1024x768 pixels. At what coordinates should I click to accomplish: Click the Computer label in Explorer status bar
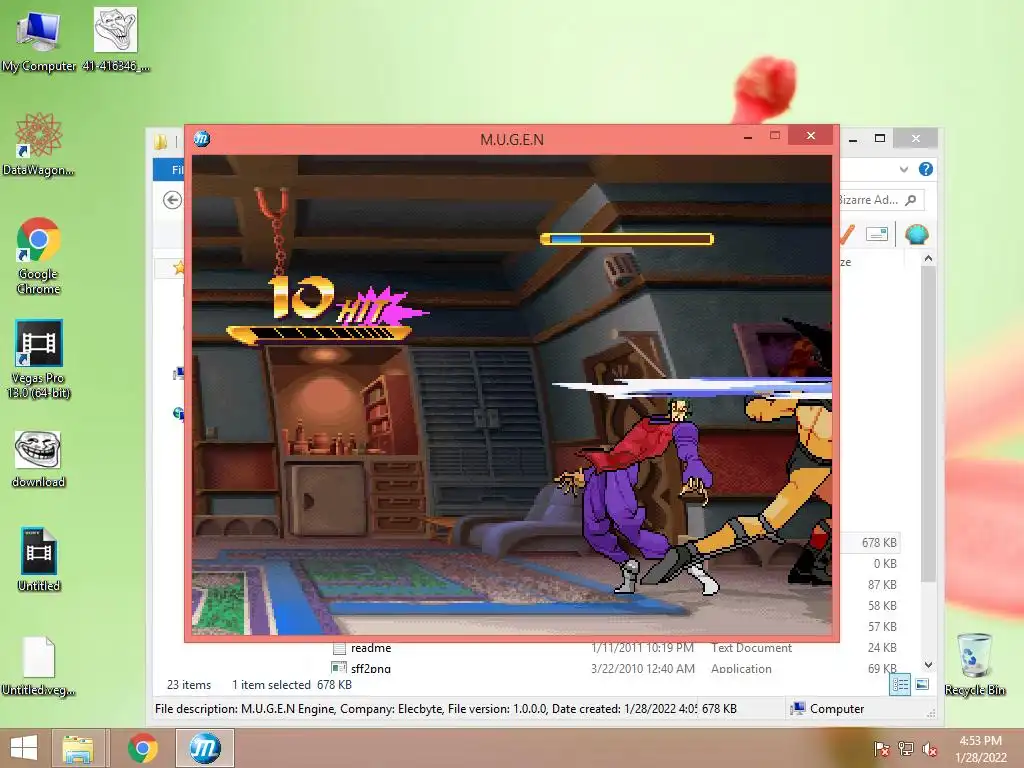(x=837, y=709)
